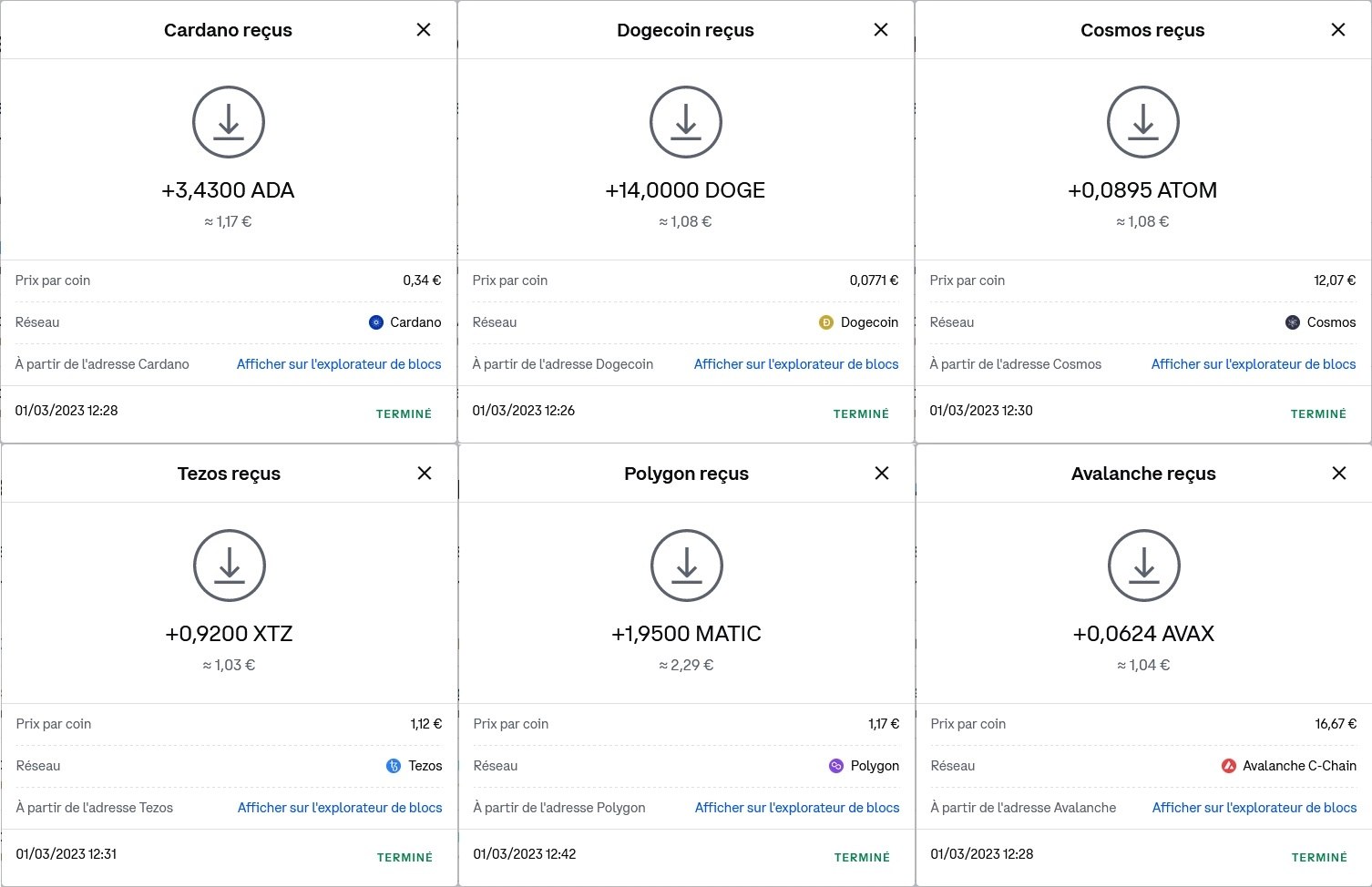Screen dimensions: 1372x887
Task: Click the download icon in Polygon reçus panel
Action: [x=687, y=566]
